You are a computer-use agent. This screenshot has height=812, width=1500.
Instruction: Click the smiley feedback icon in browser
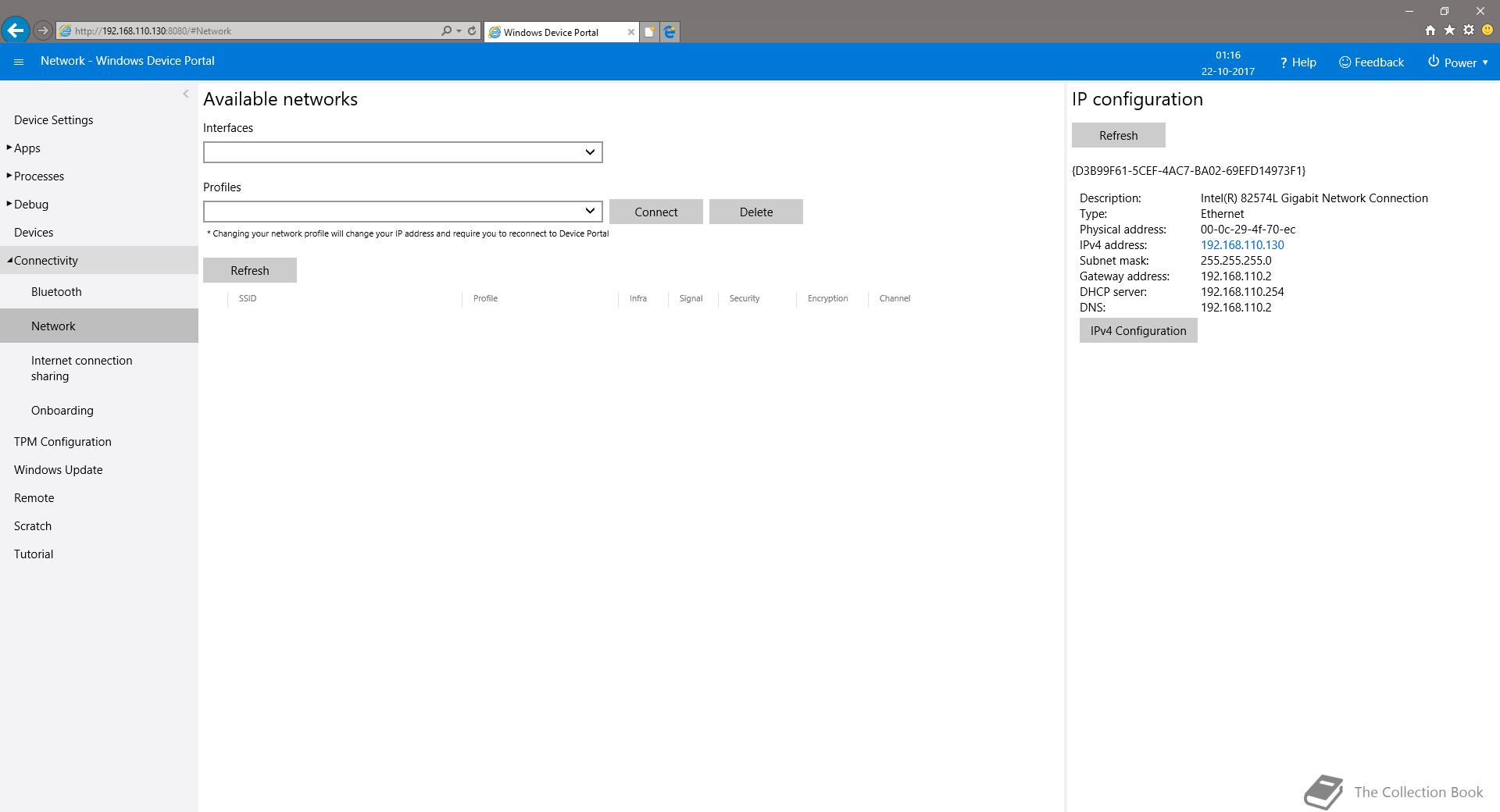pyautogui.click(x=1487, y=30)
